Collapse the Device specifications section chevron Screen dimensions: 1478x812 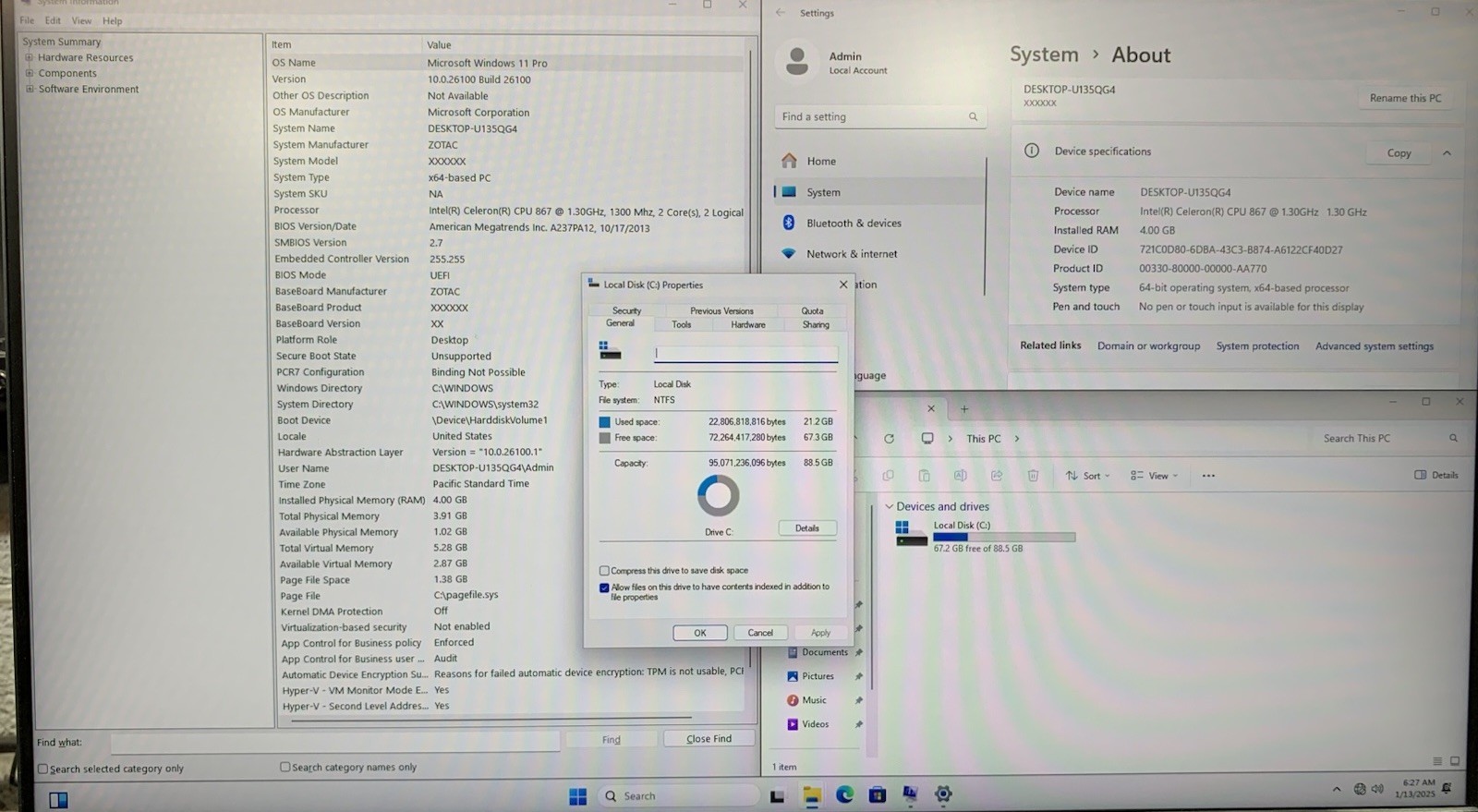click(x=1447, y=152)
